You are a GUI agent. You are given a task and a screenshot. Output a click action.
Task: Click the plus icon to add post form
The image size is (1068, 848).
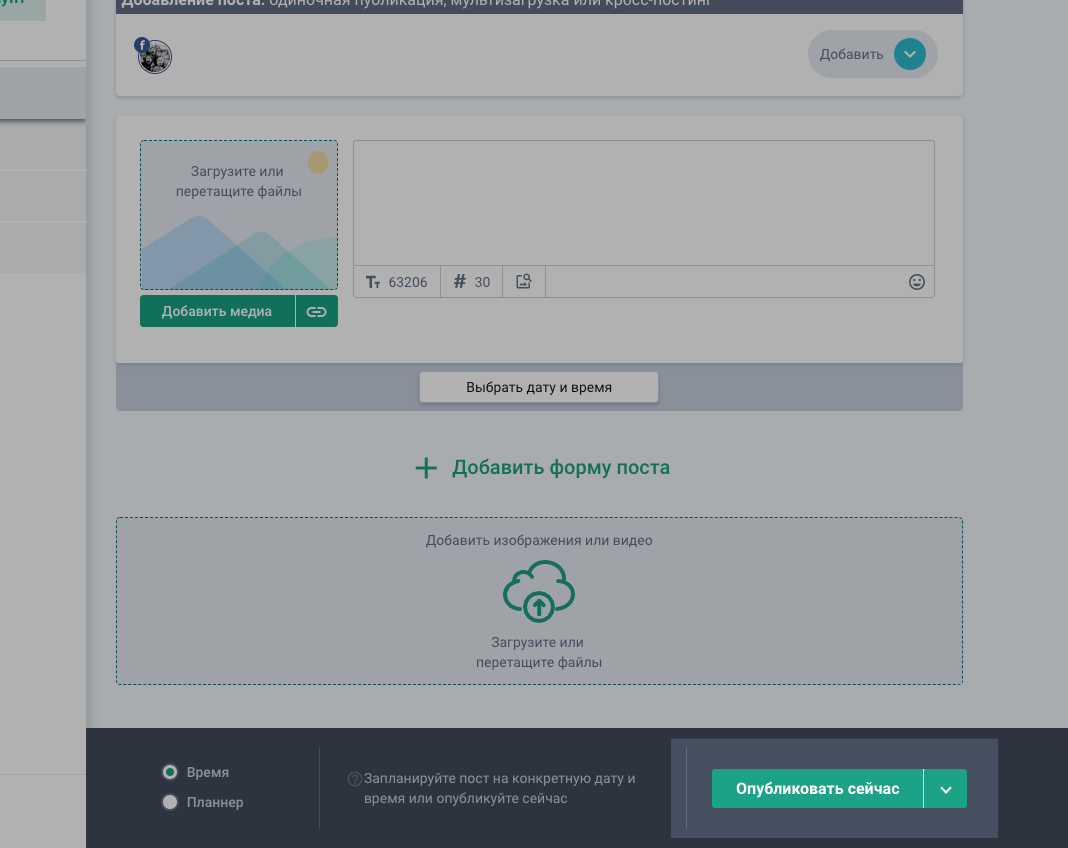click(x=426, y=468)
